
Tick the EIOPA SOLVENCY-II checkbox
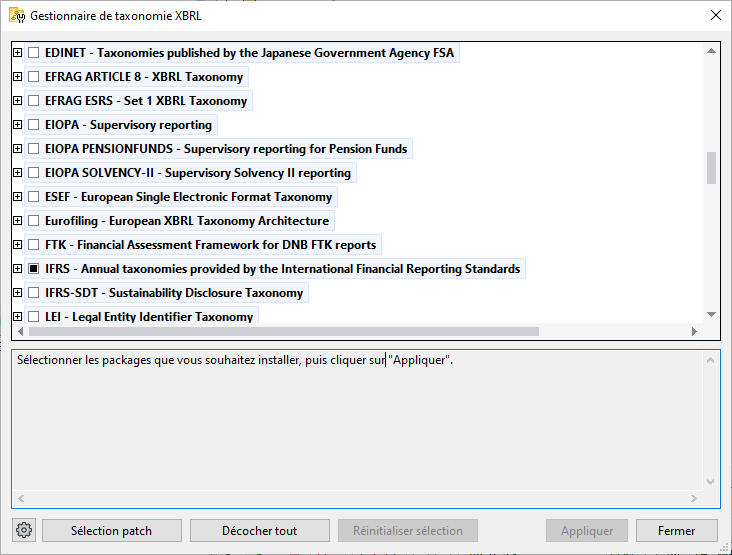(x=34, y=173)
